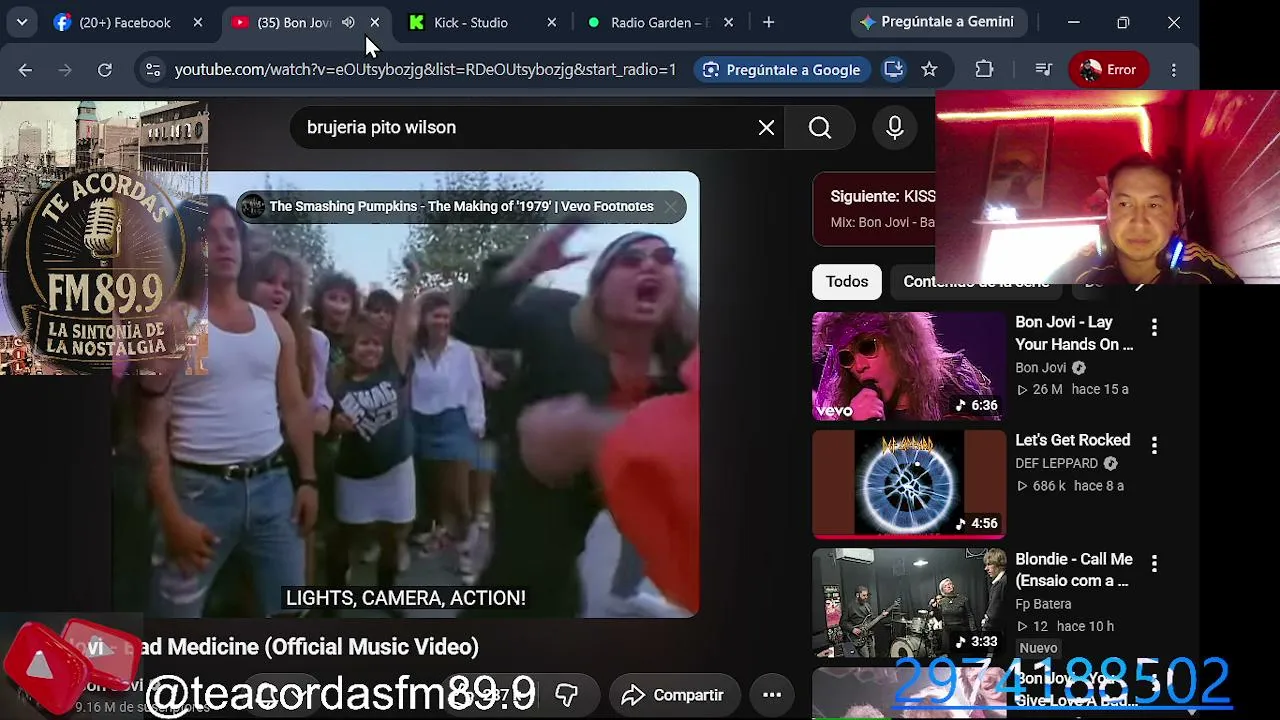This screenshot has width=1280, height=720.
Task: Open a new browser tab
Action: click(768, 22)
